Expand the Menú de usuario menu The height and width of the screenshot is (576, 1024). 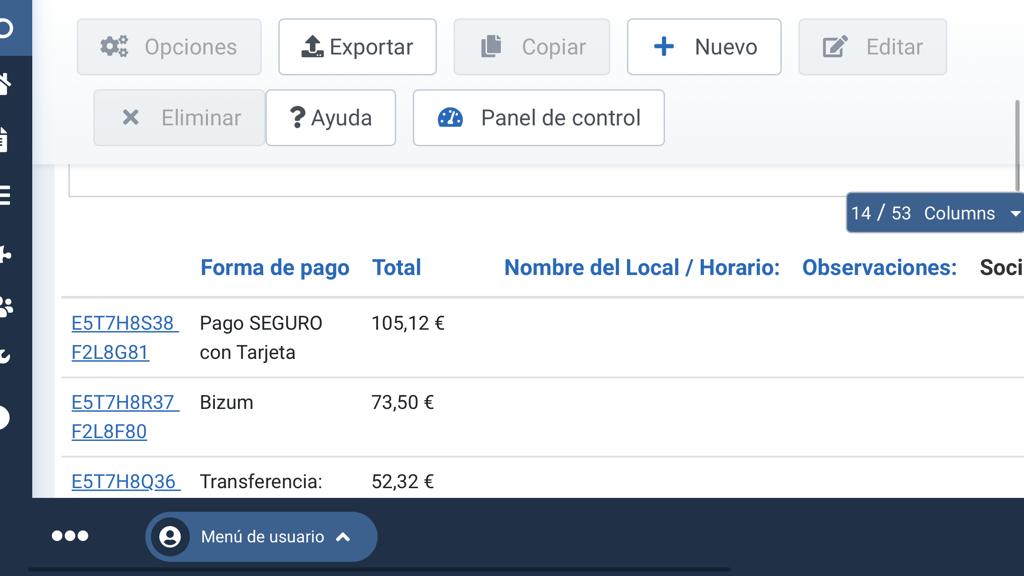coord(261,537)
